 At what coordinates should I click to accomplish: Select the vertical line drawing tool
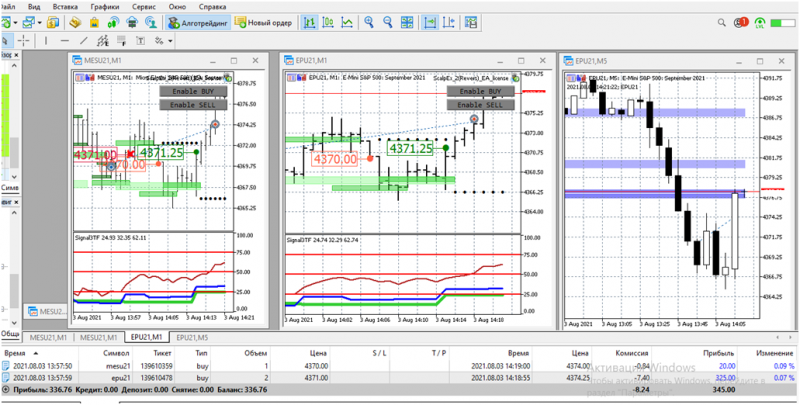(x=46, y=41)
